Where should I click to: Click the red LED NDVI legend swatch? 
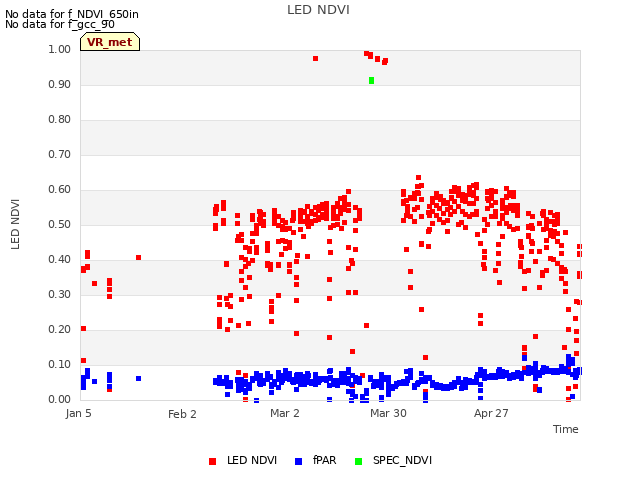212,461
